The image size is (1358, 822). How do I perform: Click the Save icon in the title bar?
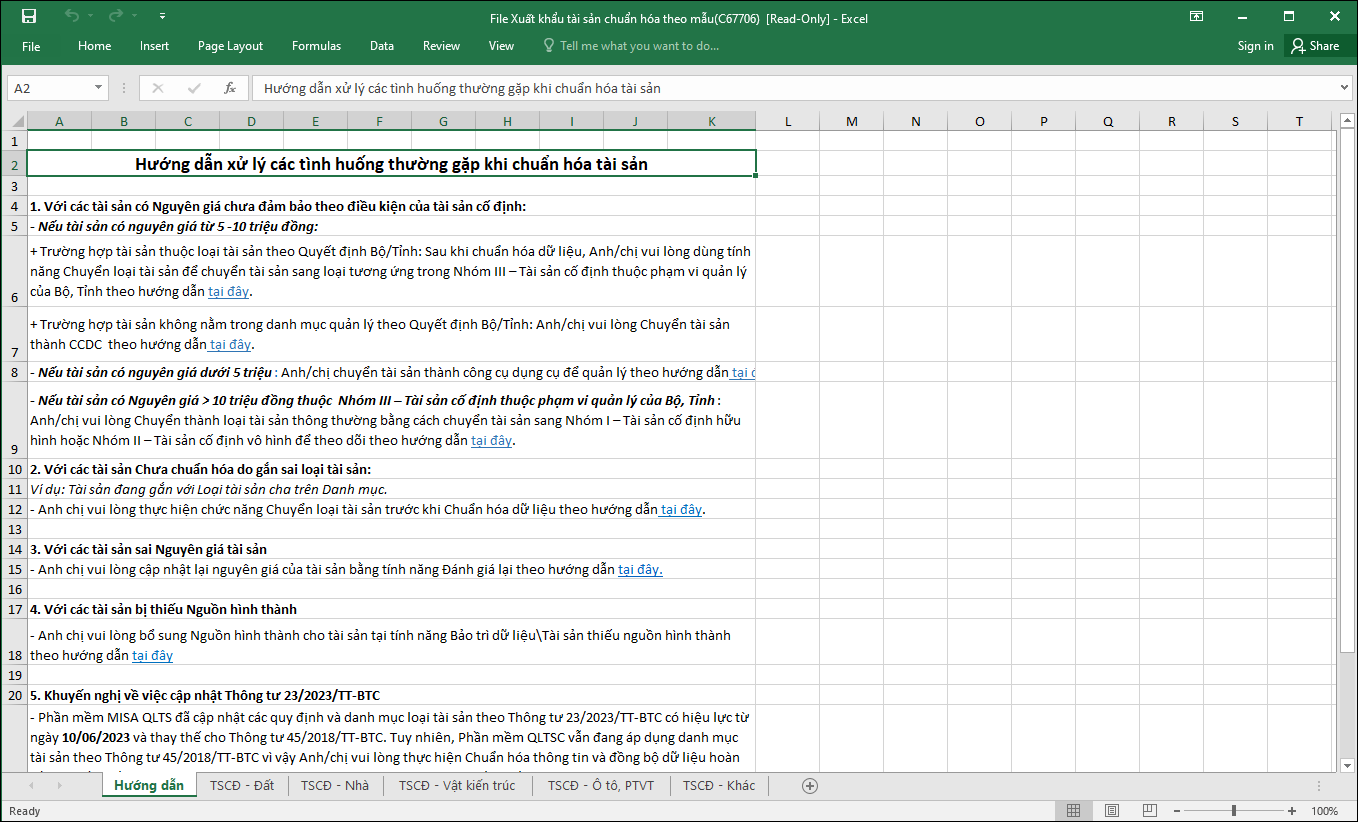click(29, 16)
